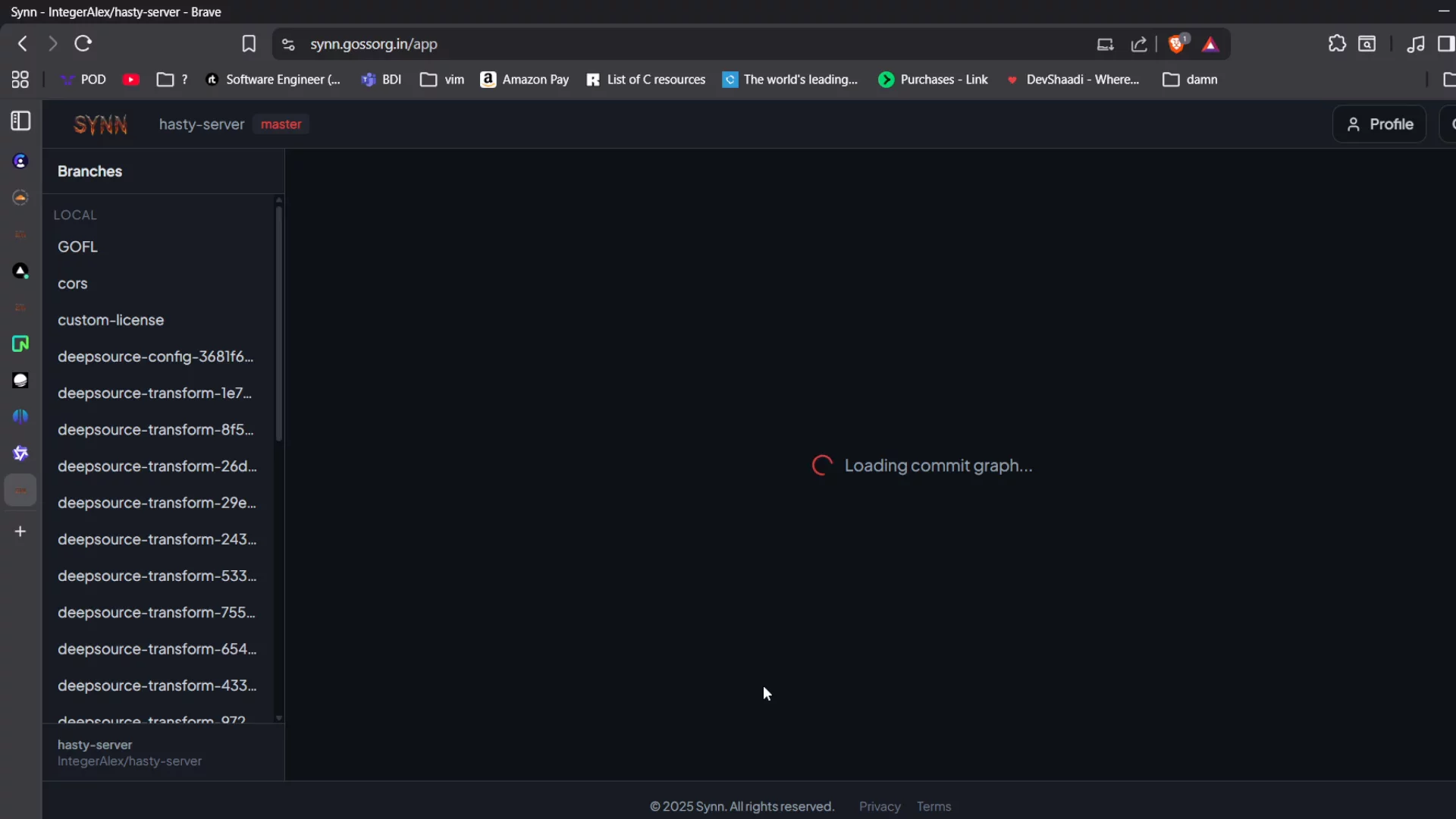Bookmark this page with the star icon
The width and height of the screenshot is (1456, 819).
click(x=249, y=43)
